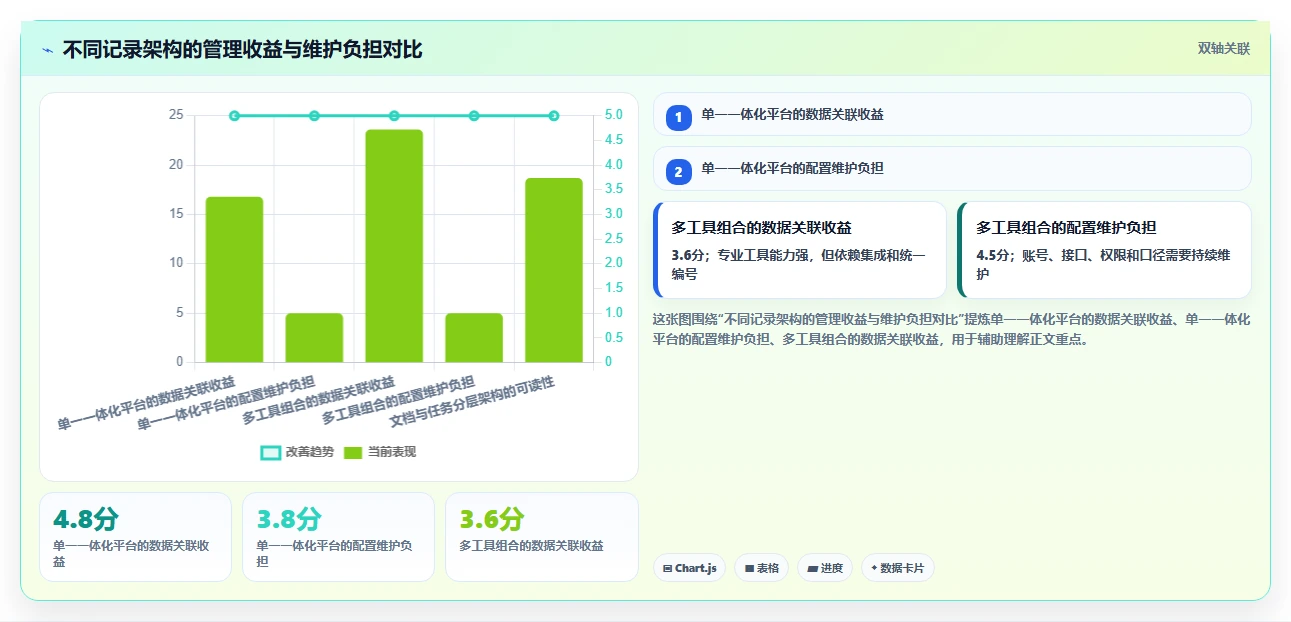Viewport: 1291px width, 622px height.
Task: Select numbered item 2 单一一体化平台的配置维护负担
Action: pos(952,168)
